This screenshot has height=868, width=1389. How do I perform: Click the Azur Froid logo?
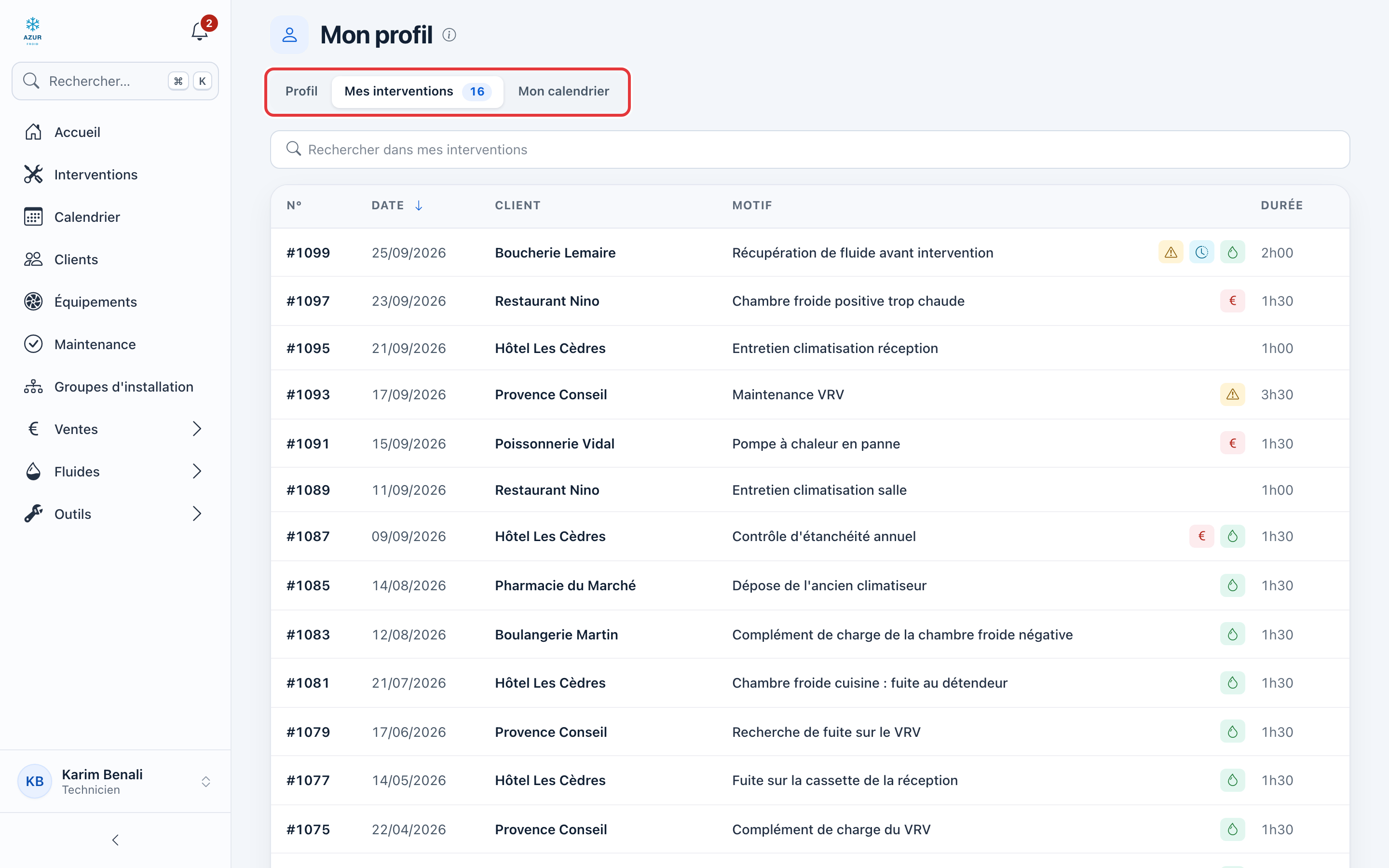tap(33, 31)
